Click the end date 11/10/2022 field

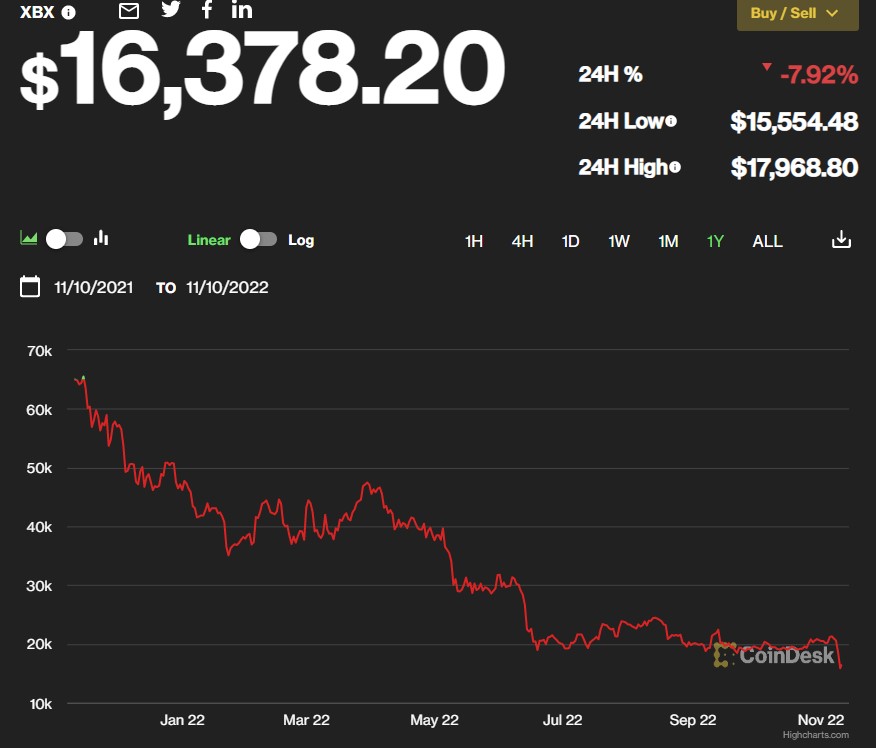227,288
